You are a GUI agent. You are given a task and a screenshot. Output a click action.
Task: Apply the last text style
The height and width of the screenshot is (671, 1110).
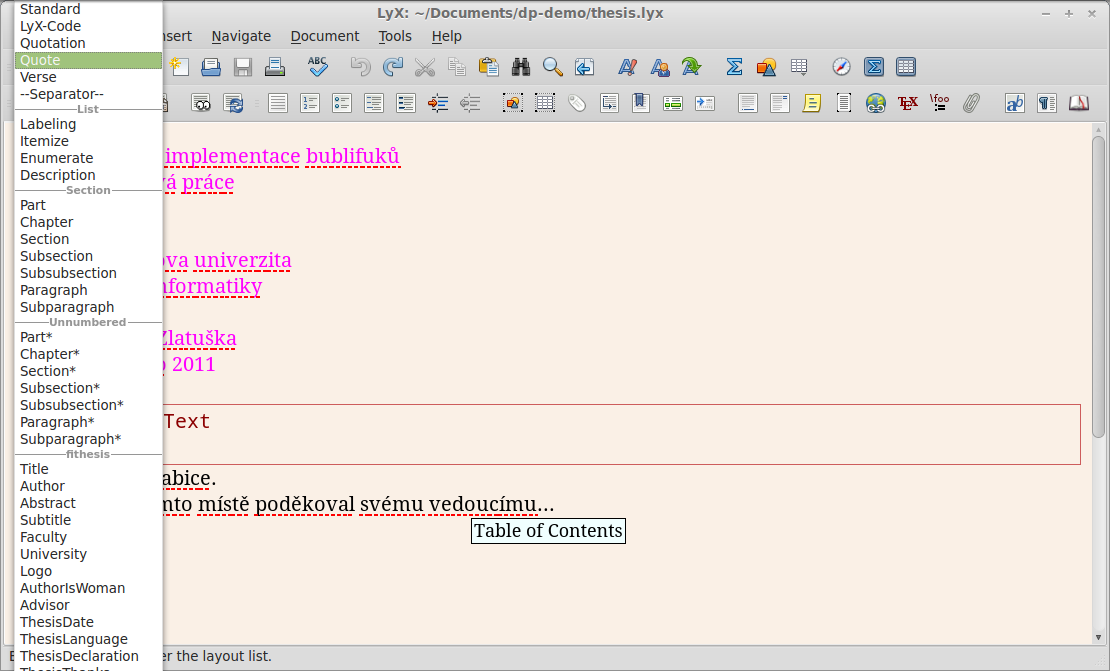692,67
